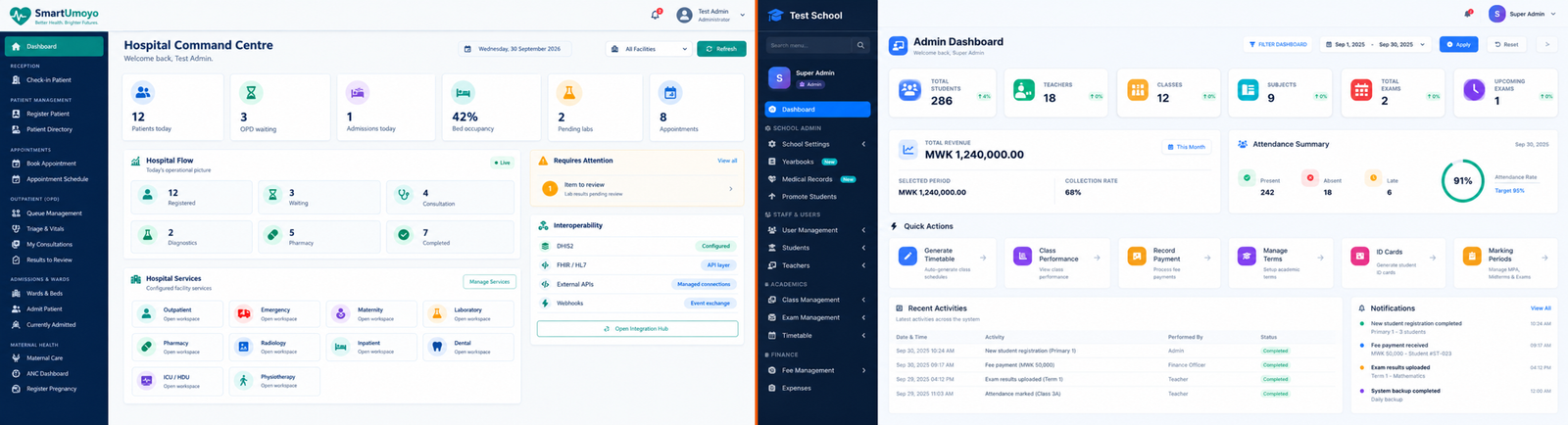
Task: Expand the Item to review chevron
Action: click(731, 189)
